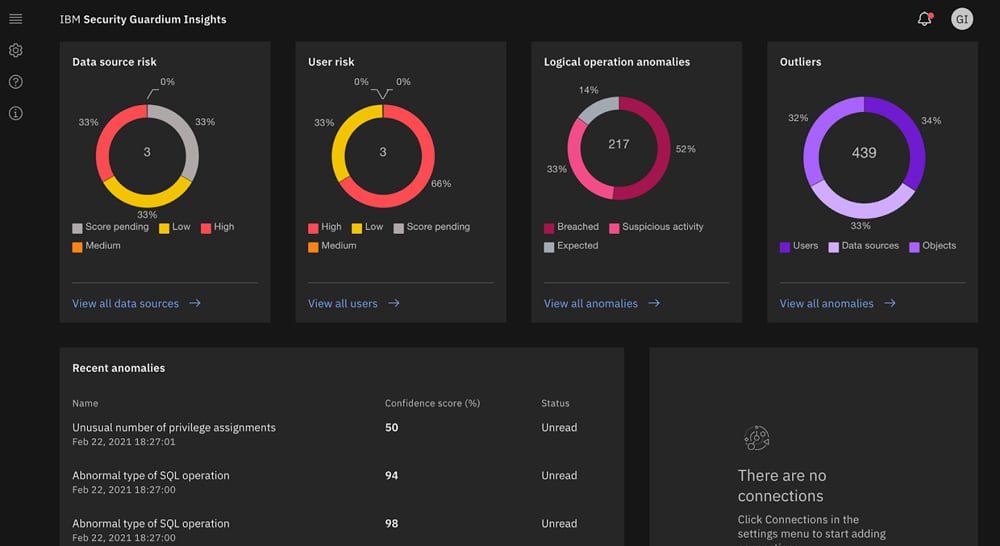Click the connections icon in empty panel

click(756, 438)
